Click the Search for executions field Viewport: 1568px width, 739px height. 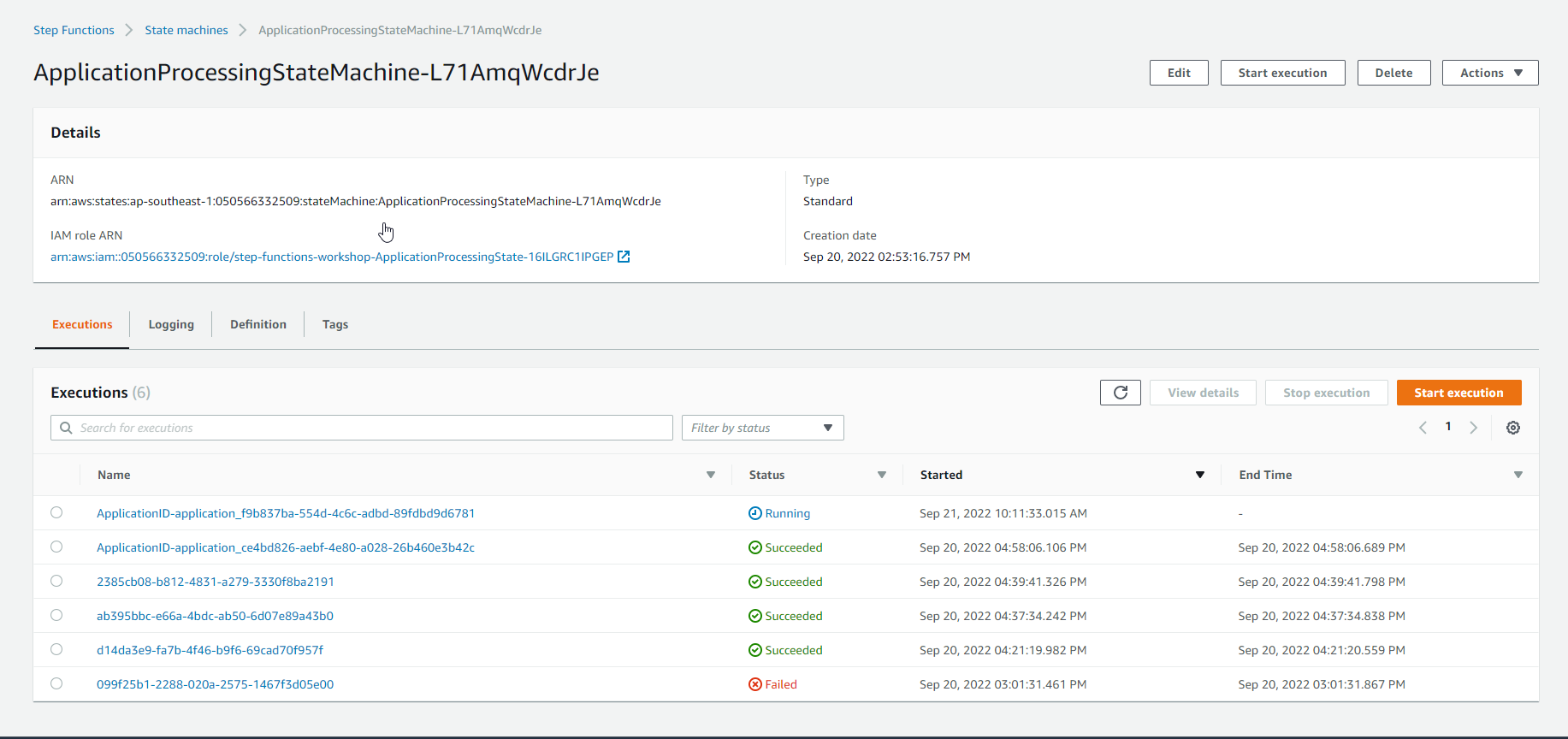(362, 428)
